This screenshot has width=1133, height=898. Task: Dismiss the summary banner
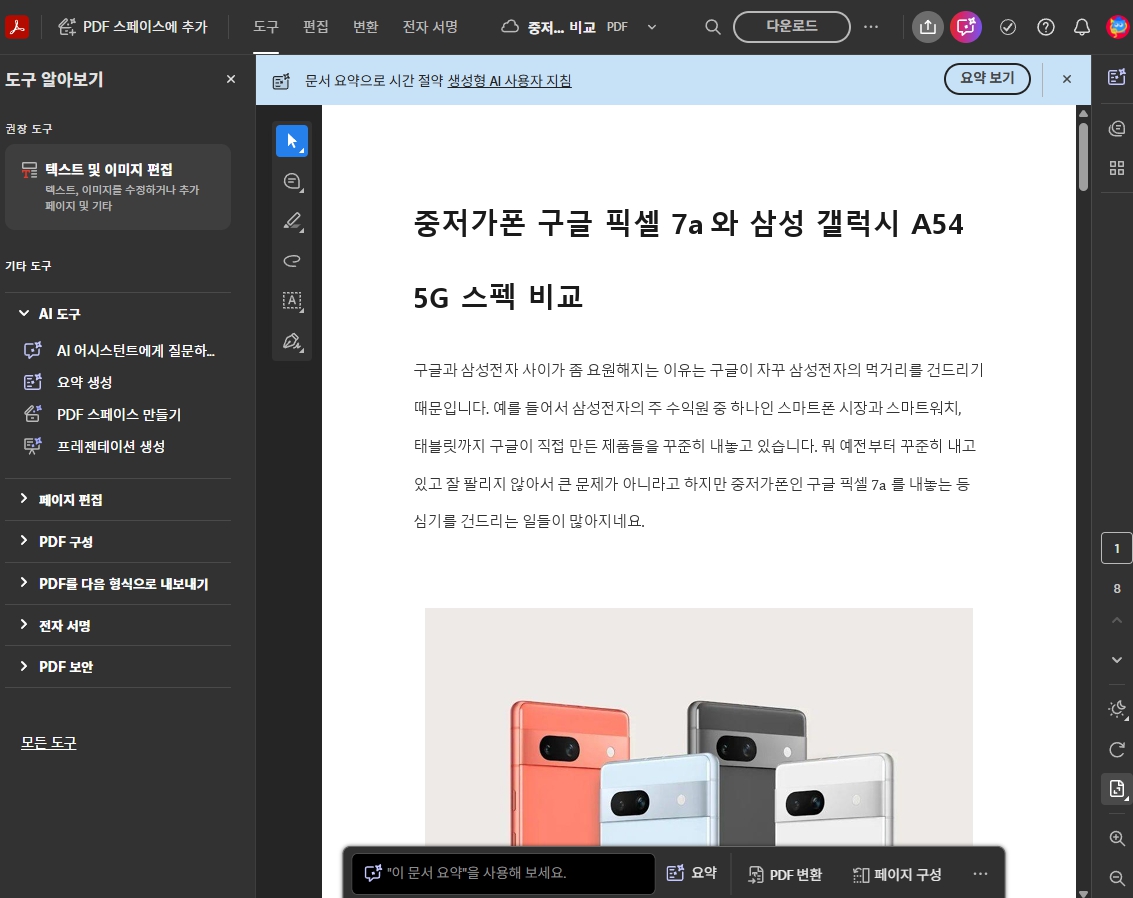(1067, 79)
